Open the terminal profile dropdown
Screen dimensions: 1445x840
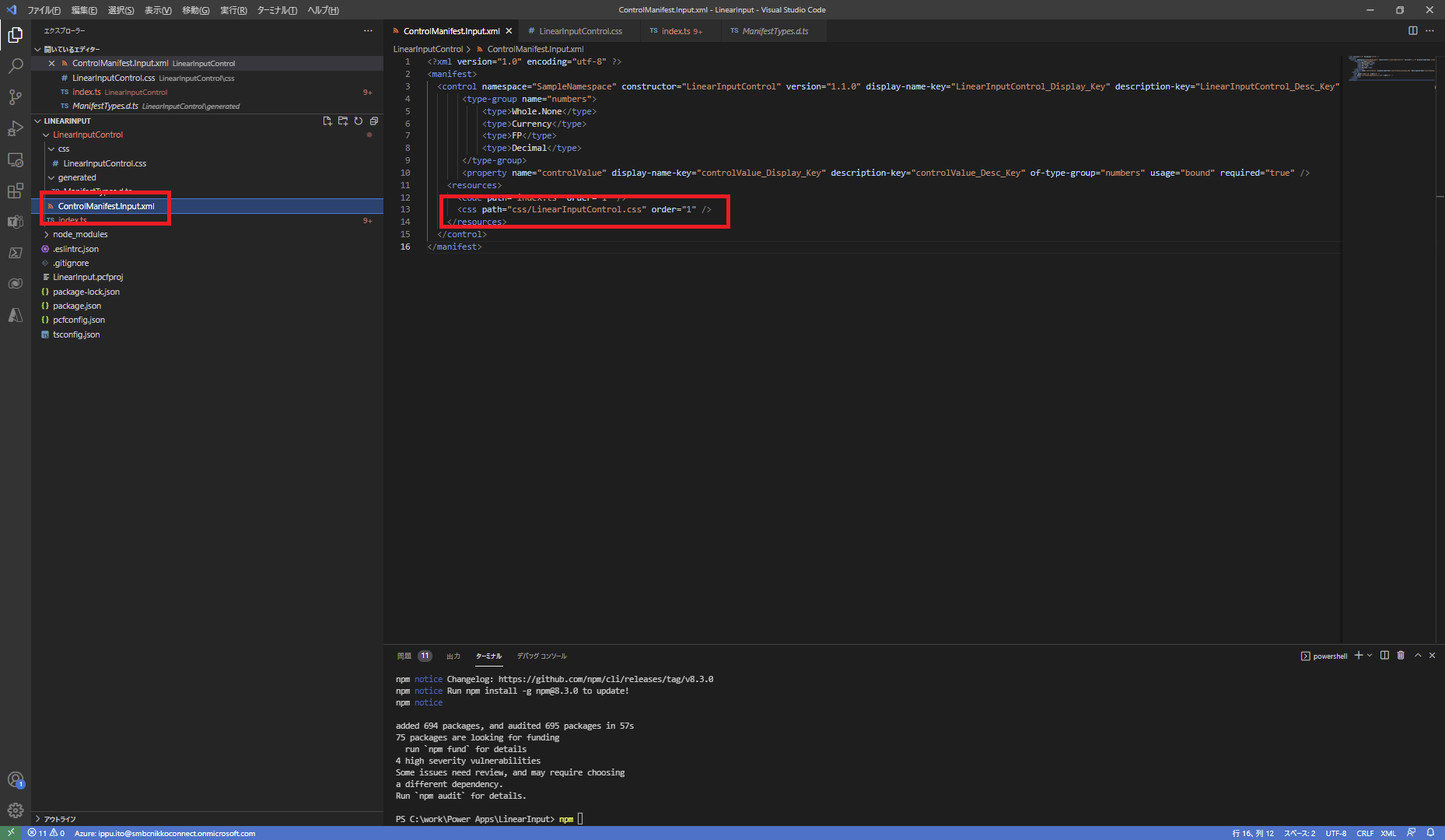click(x=1368, y=655)
